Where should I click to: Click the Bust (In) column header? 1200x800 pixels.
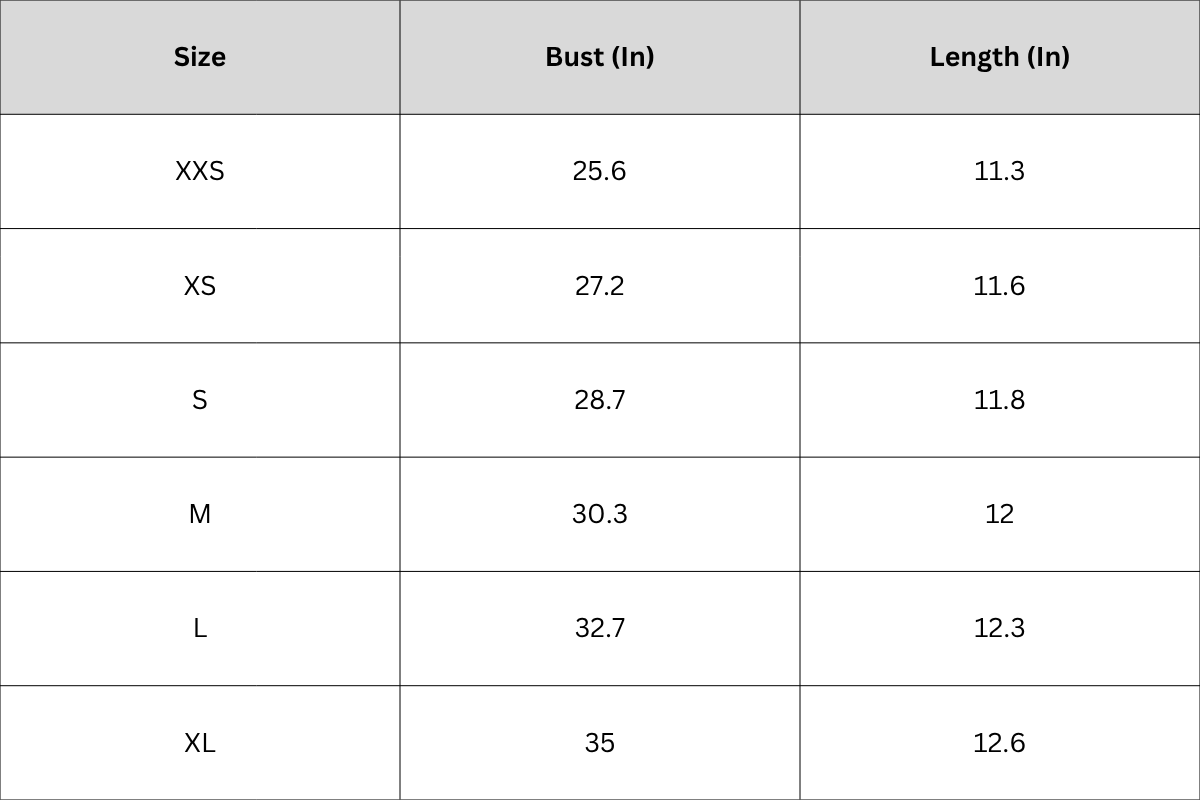[600, 57]
